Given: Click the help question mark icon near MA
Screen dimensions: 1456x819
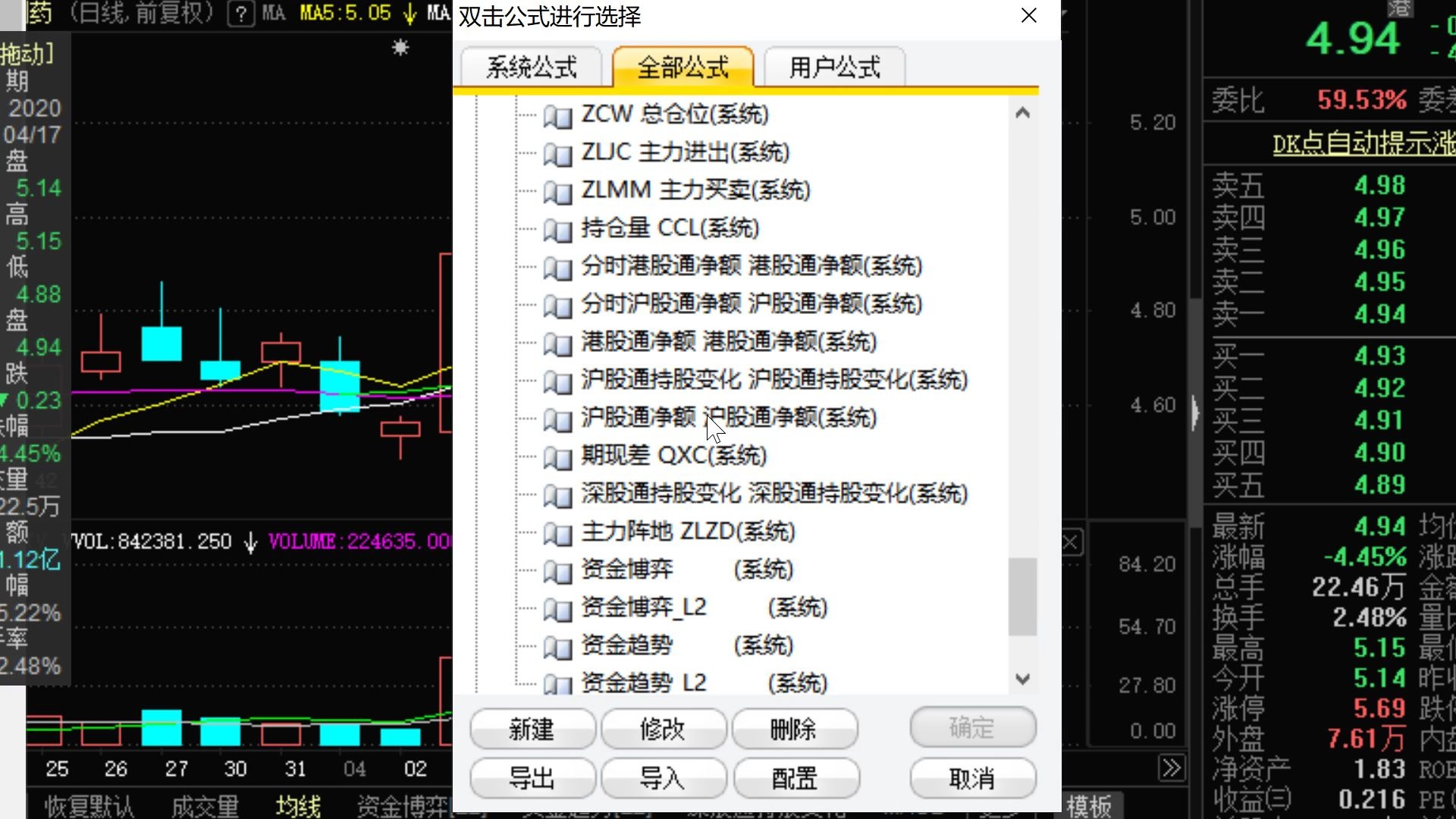Looking at the screenshot, I should [240, 14].
